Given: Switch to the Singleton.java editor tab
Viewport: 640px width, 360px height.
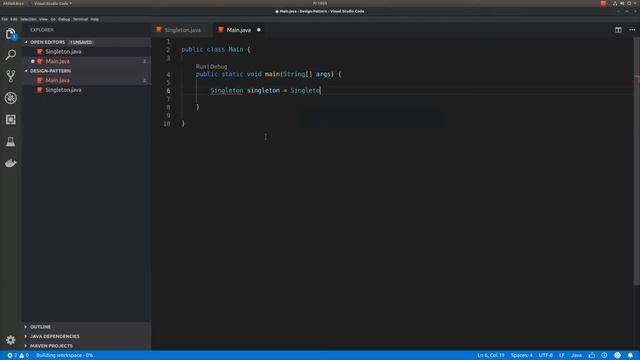Looking at the screenshot, I should pyautogui.click(x=182, y=30).
